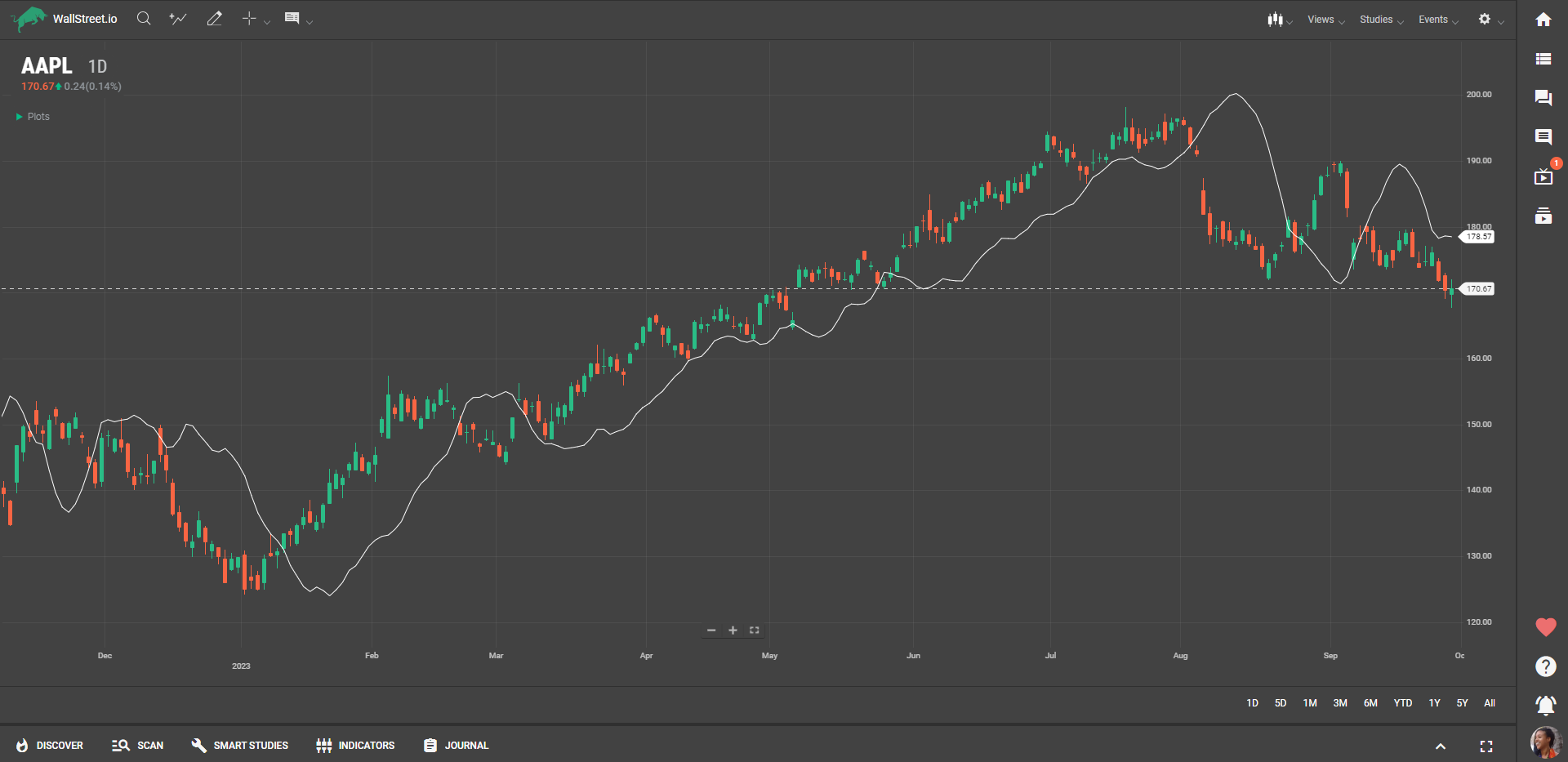The width and height of the screenshot is (1568, 762).
Task: Open the user profile avatar
Action: 1545,742
